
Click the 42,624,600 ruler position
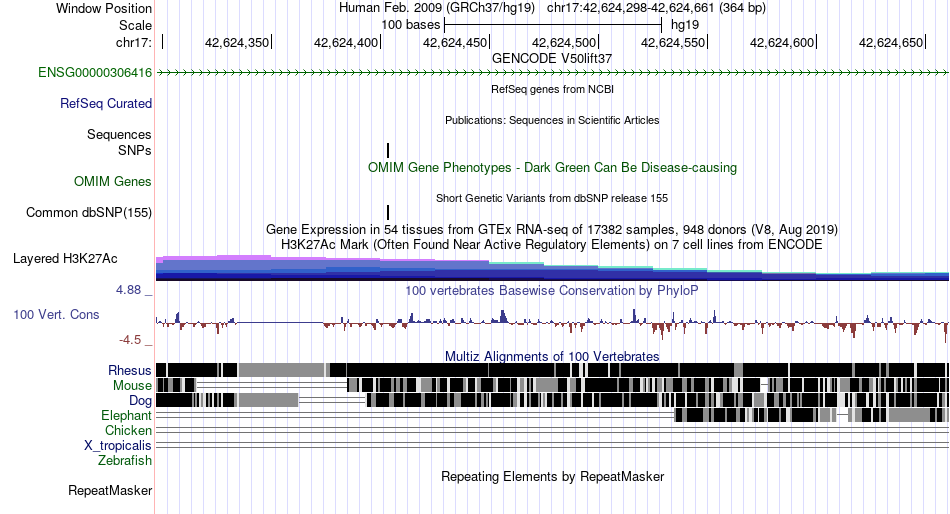(x=782, y=42)
